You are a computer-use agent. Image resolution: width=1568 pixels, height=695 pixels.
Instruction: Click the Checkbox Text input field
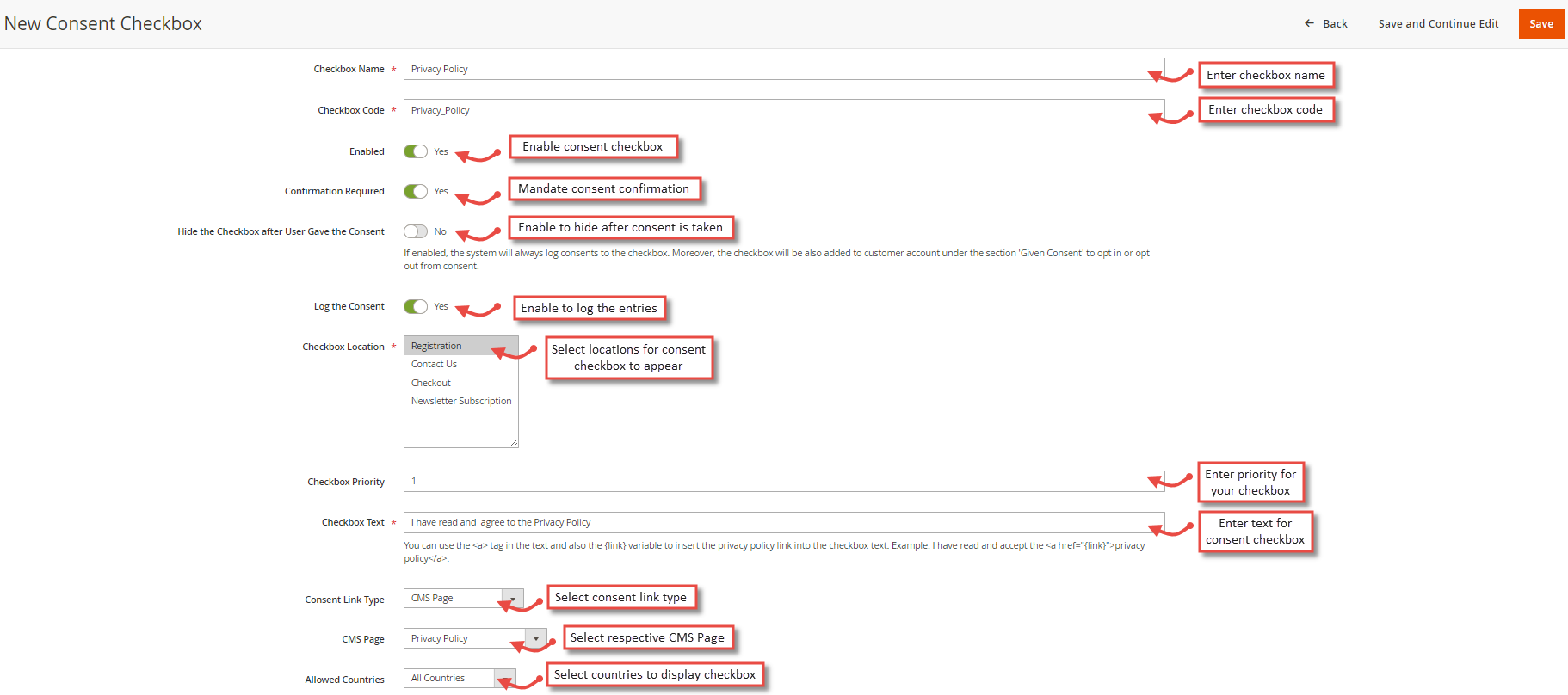(784, 522)
